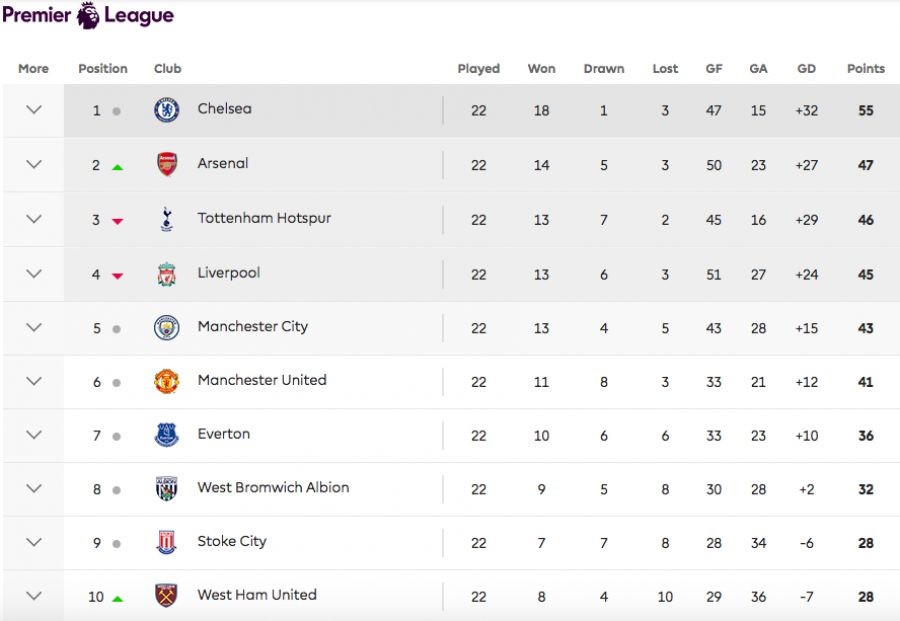This screenshot has height=621, width=900.
Task: Click the Points column header
Action: (x=865, y=69)
